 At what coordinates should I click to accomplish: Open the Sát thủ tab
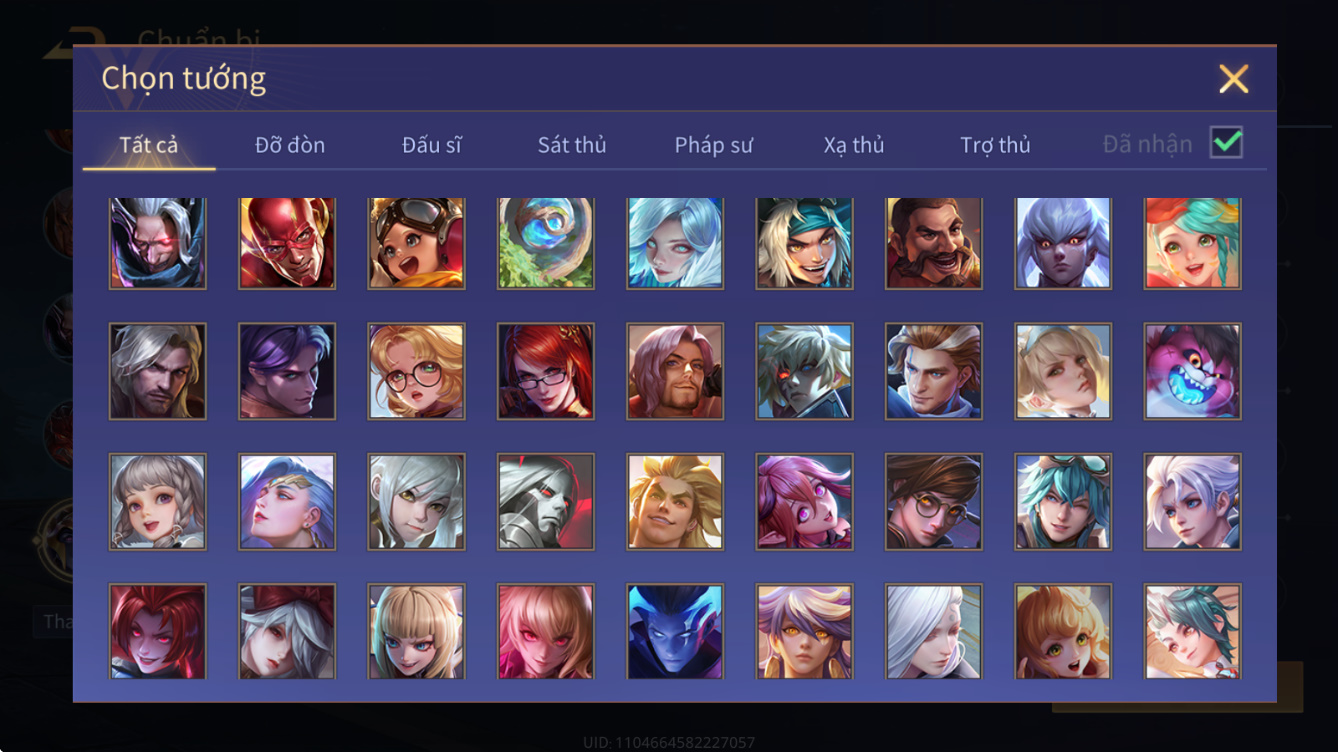pyautogui.click(x=572, y=145)
